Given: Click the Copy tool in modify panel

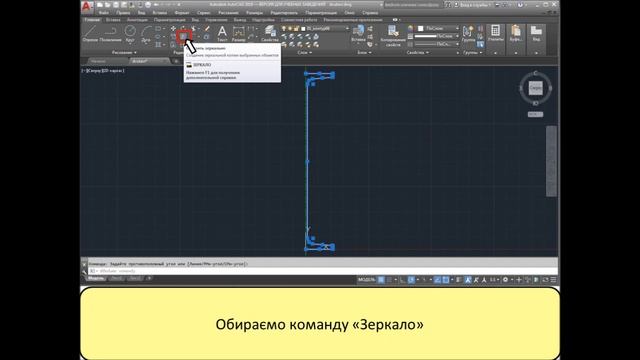Looking at the screenshot, I should (173, 37).
